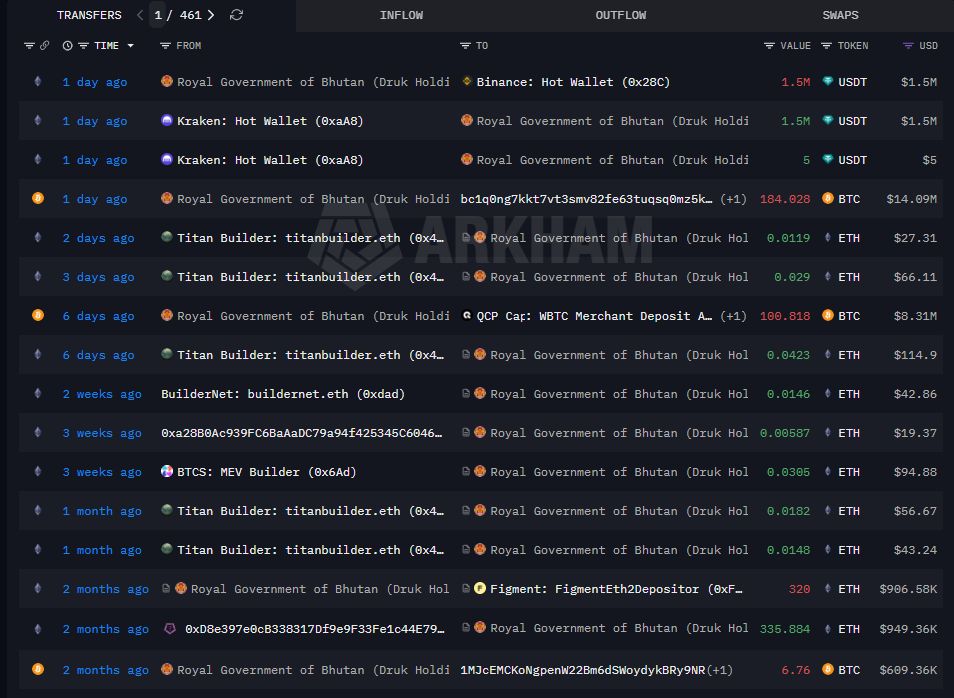Switch to the OUTFLOW tab
The image size is (954, 698).
pos(620,15)
